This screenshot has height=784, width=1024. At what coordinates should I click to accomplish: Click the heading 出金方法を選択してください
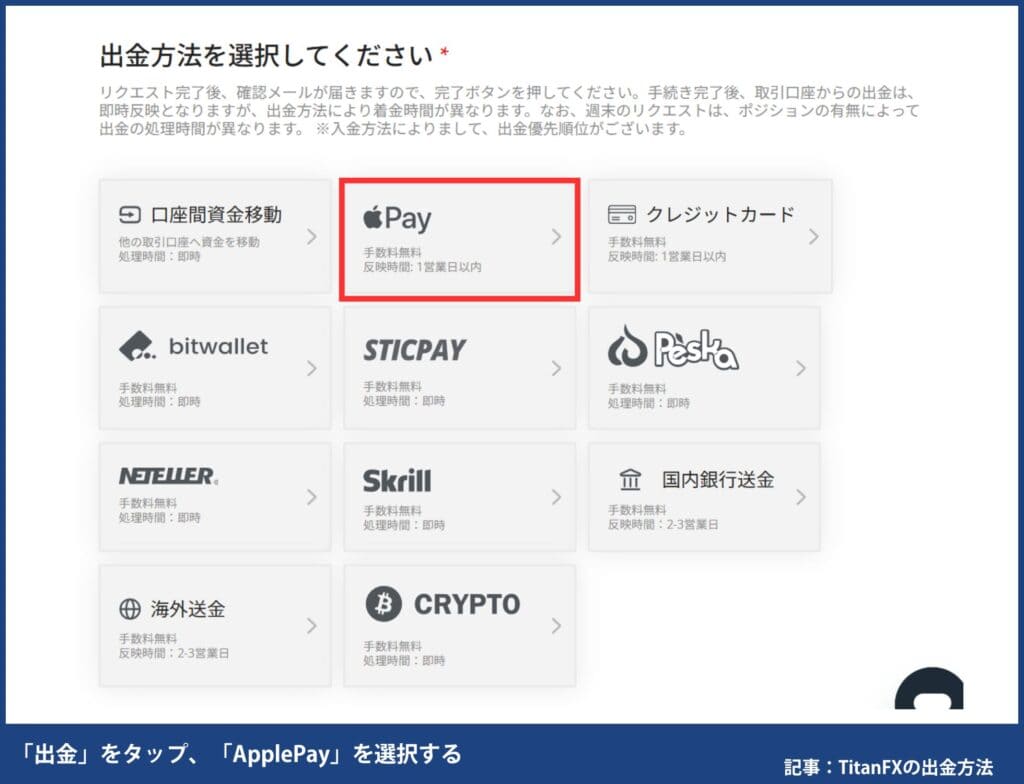coord(266,56)
